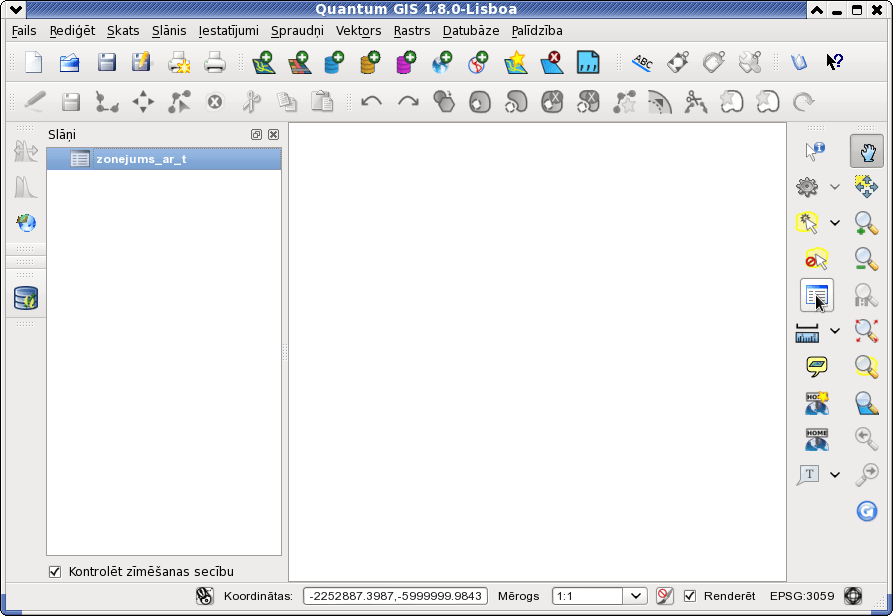Screen dimensions: 893x616
Task: Open the Palīdzība menu
Action: pyautogui.click(x=537, y=31)
